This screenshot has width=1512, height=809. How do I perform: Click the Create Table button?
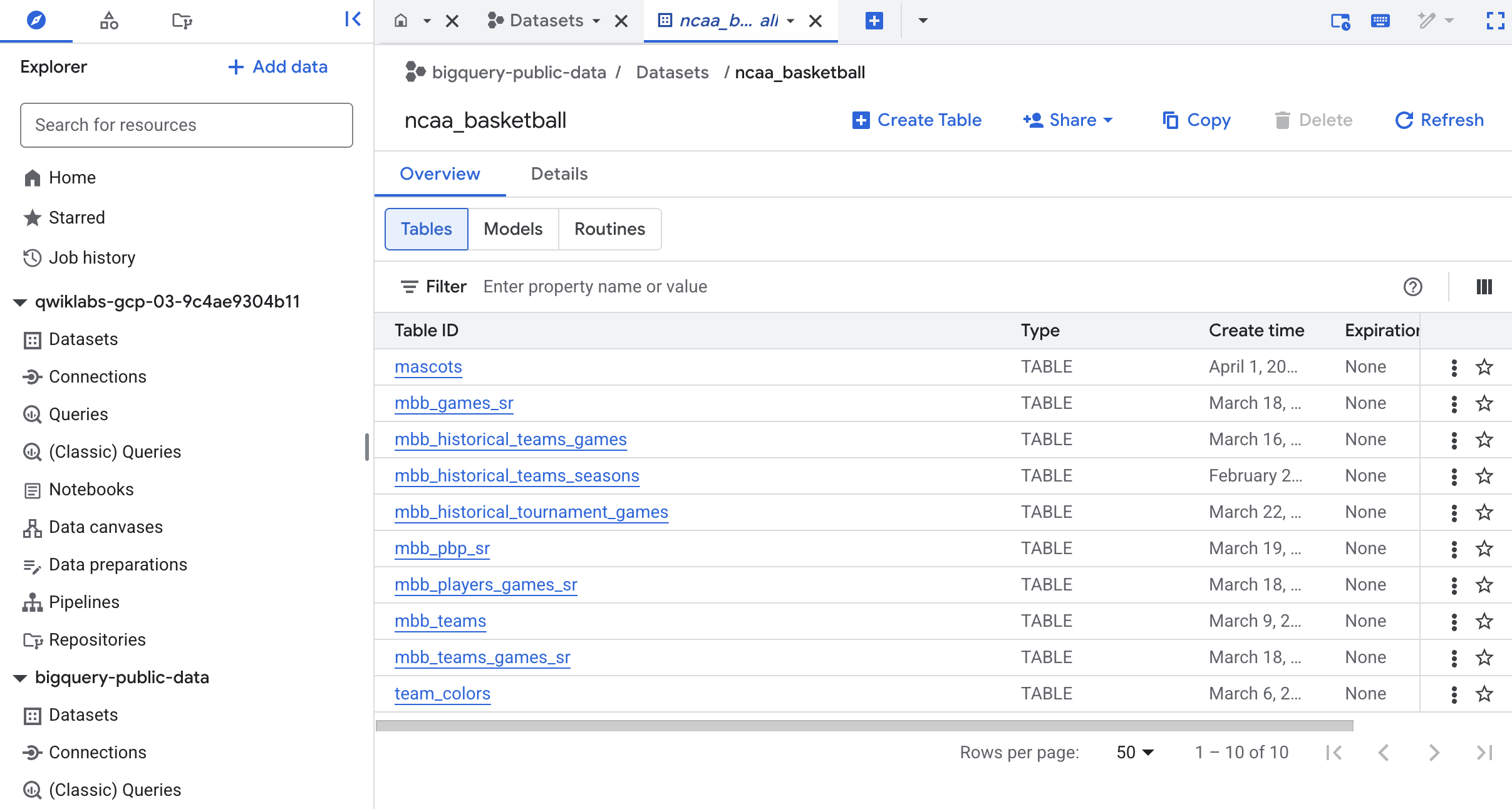click(x=917, y=120)
